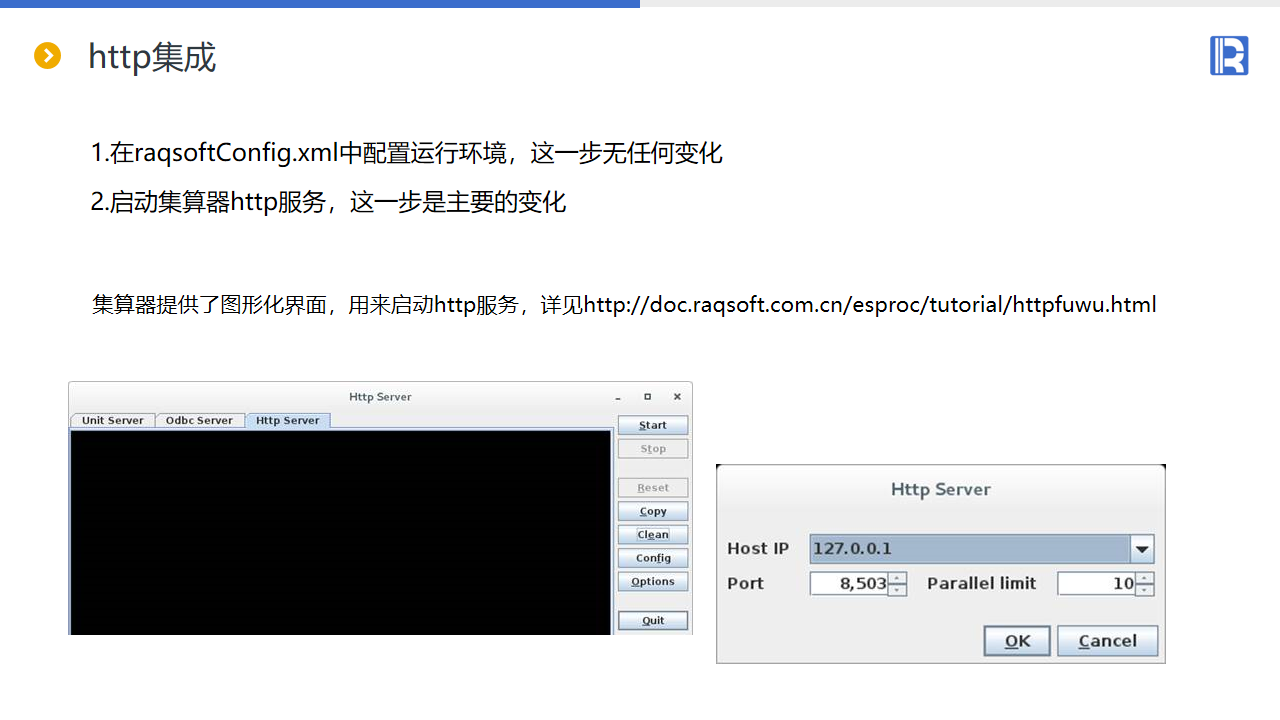Click inside the Port number field
The width and height of the screenshot is (1280, 720).
point(849,584)
